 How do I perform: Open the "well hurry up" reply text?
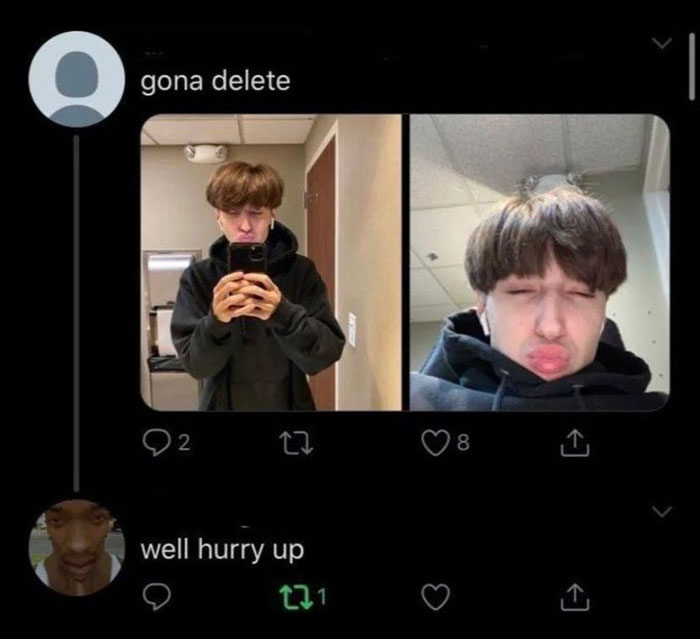(222, 550)
